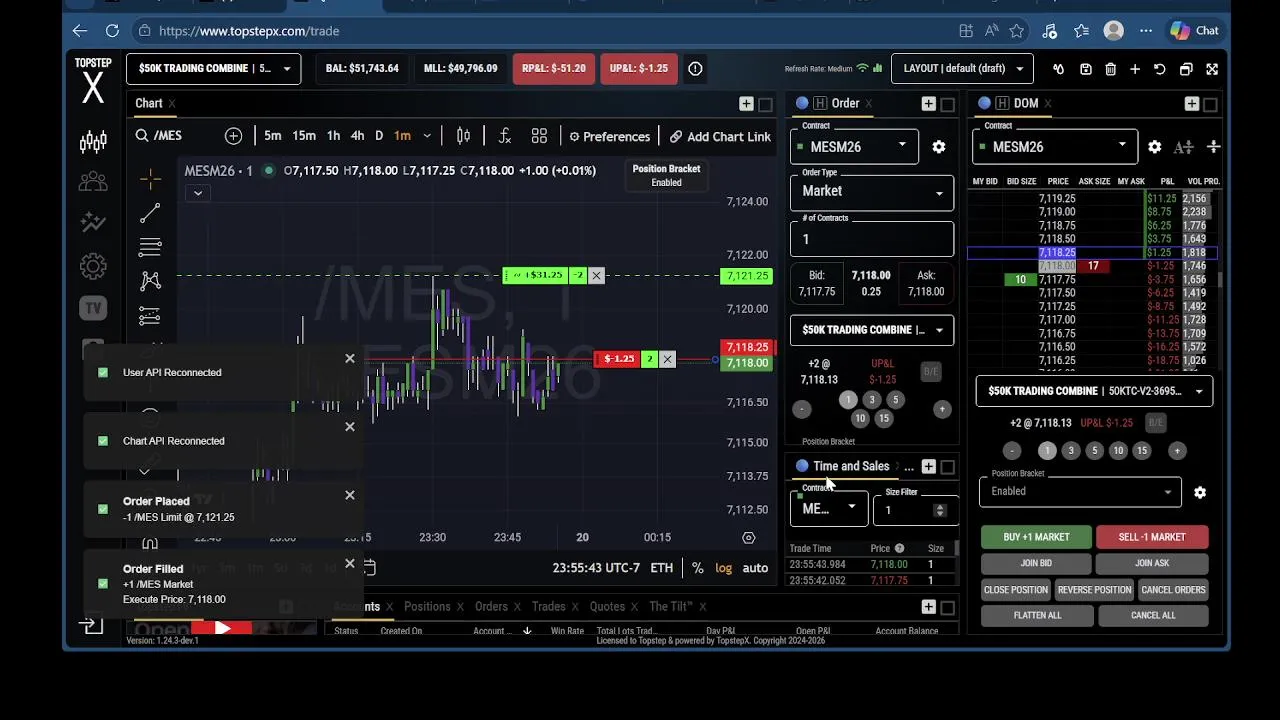Select the Time and Sales tab
This screenshot has height=720, width=1280.
pos(851,467)
